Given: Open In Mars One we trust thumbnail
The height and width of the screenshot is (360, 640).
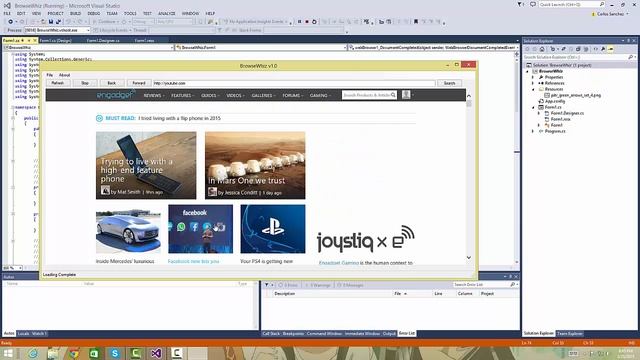Looking at the screenshot, I should [x=255, y=165].
